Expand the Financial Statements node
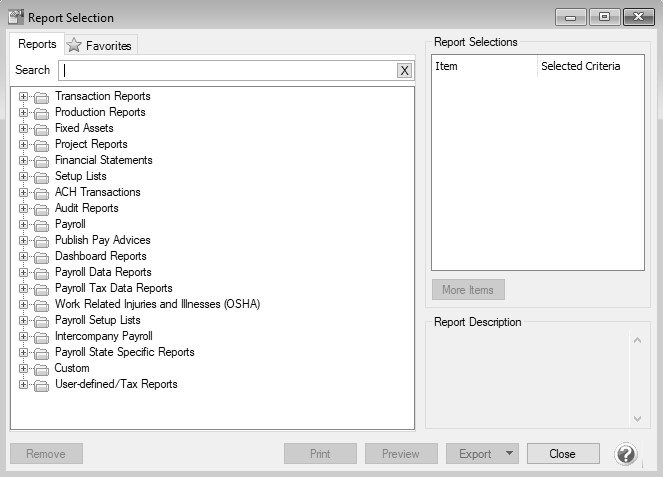This screenshot has width=663, height=477. tap(23, 161)
